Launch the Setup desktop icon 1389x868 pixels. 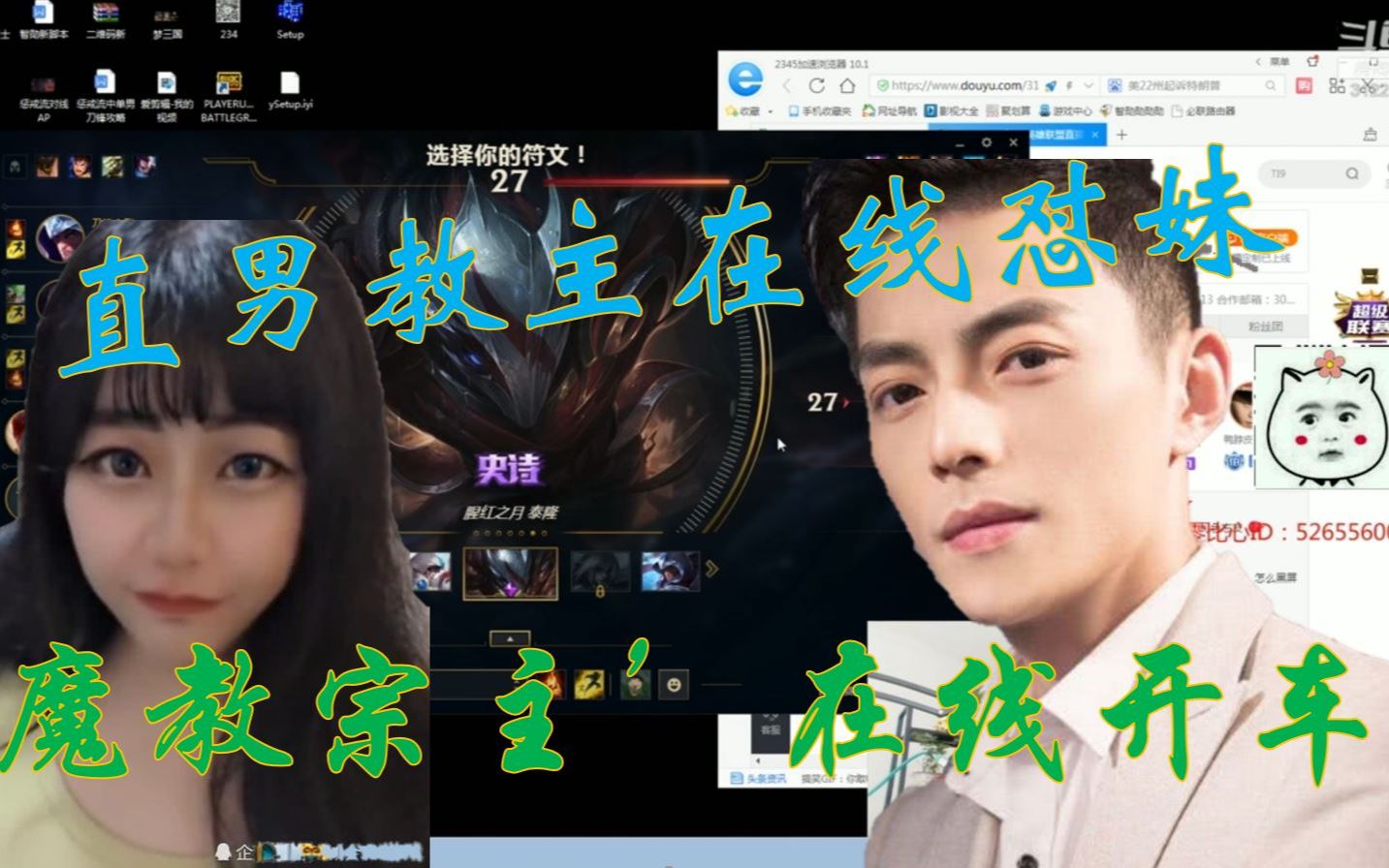pyautogui.click(x=290, y=19)
